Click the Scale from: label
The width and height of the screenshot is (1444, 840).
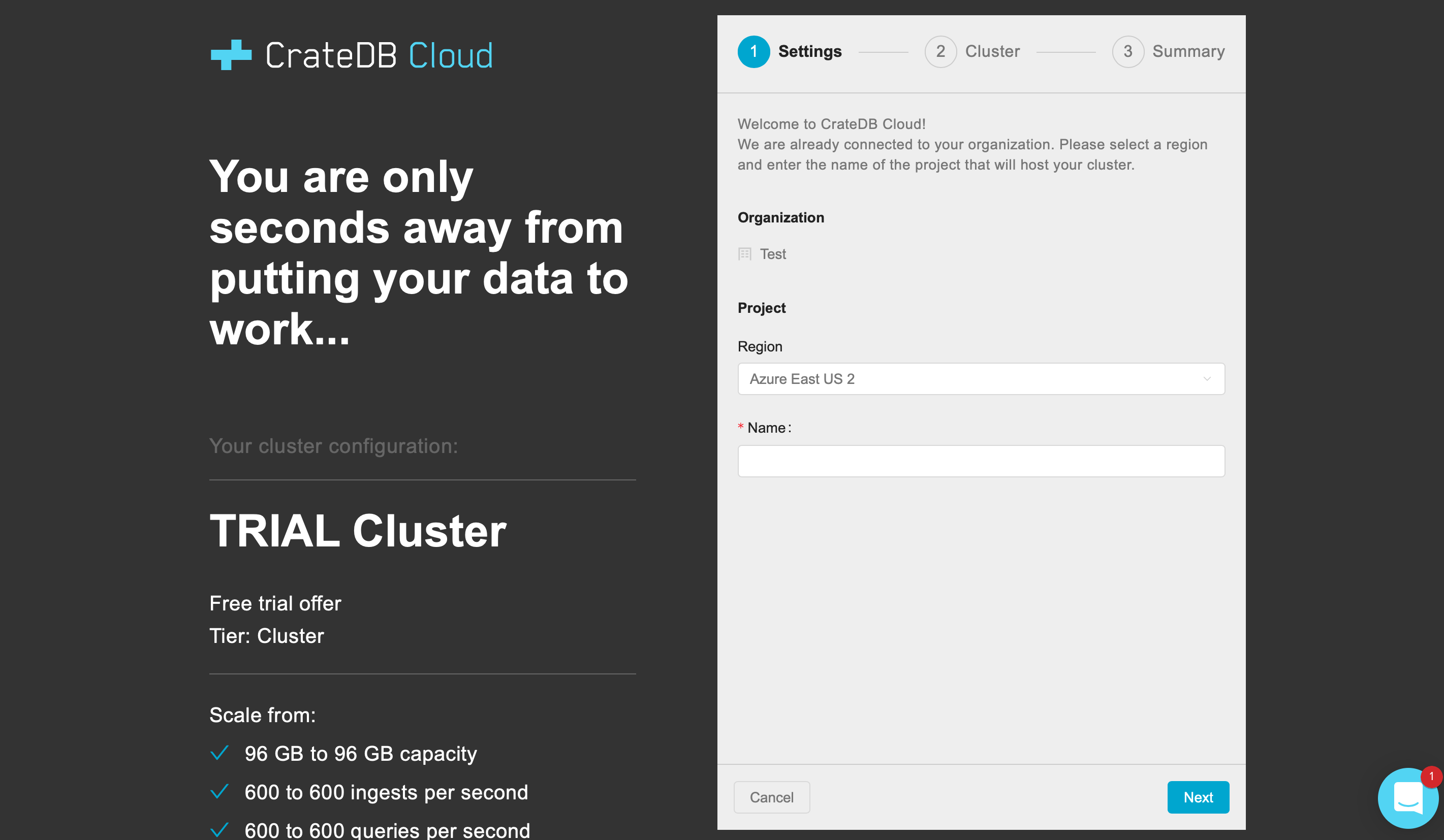point(263,715)
